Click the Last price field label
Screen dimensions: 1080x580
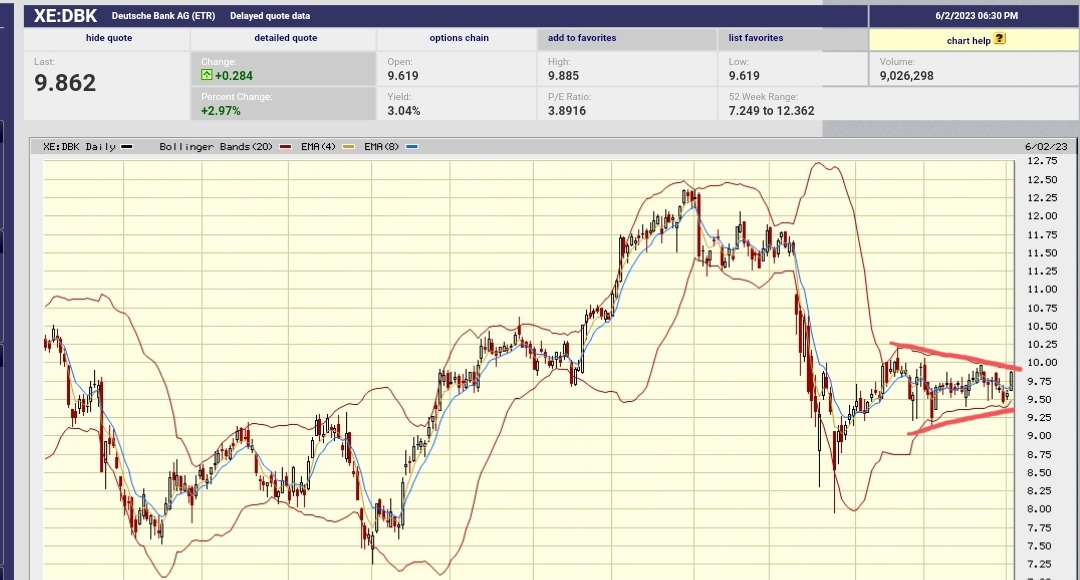pos(44,61)
